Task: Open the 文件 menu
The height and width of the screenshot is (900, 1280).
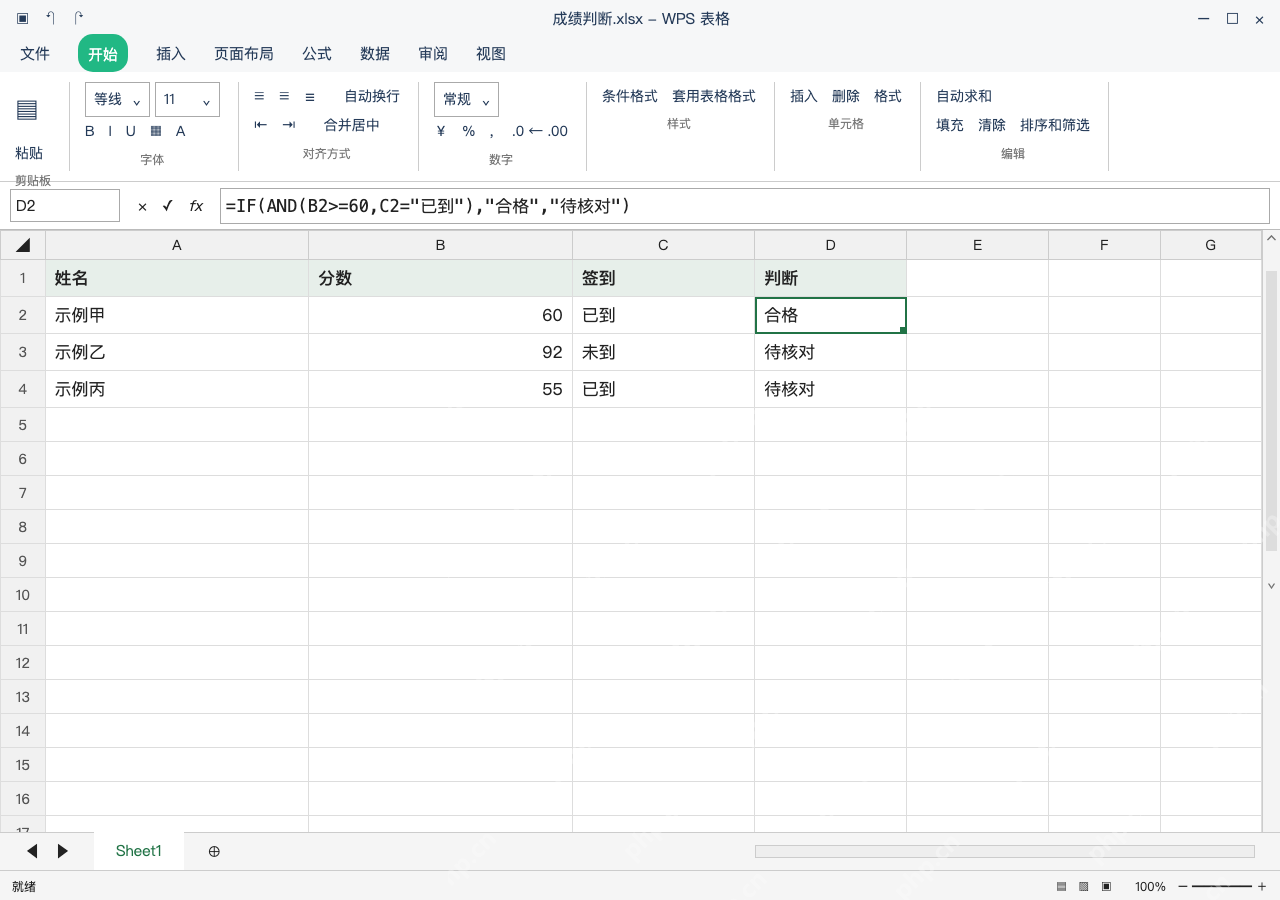Action: 35,54
